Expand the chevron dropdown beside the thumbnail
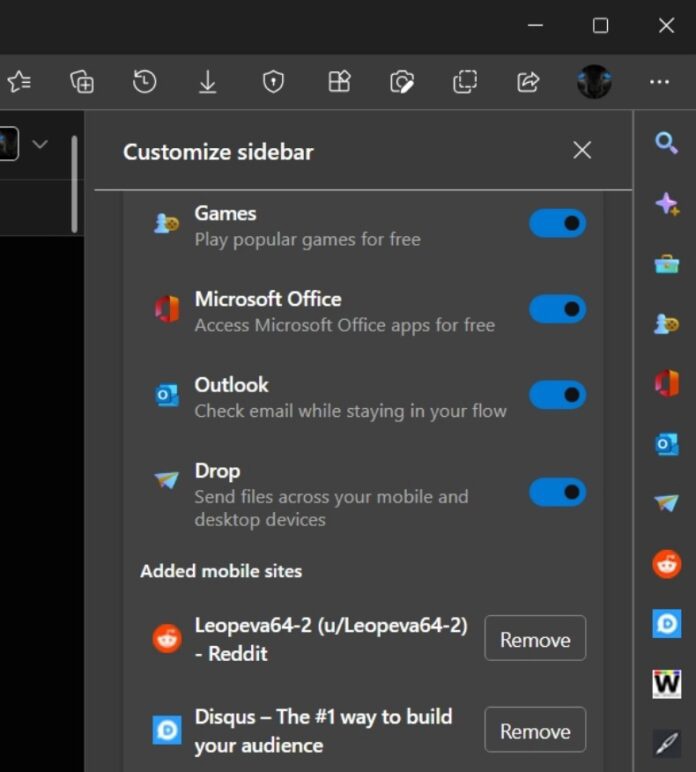Image resolution: width=696 pixels, height=772 pixels. pyautogui.click(x=40, y=144)
